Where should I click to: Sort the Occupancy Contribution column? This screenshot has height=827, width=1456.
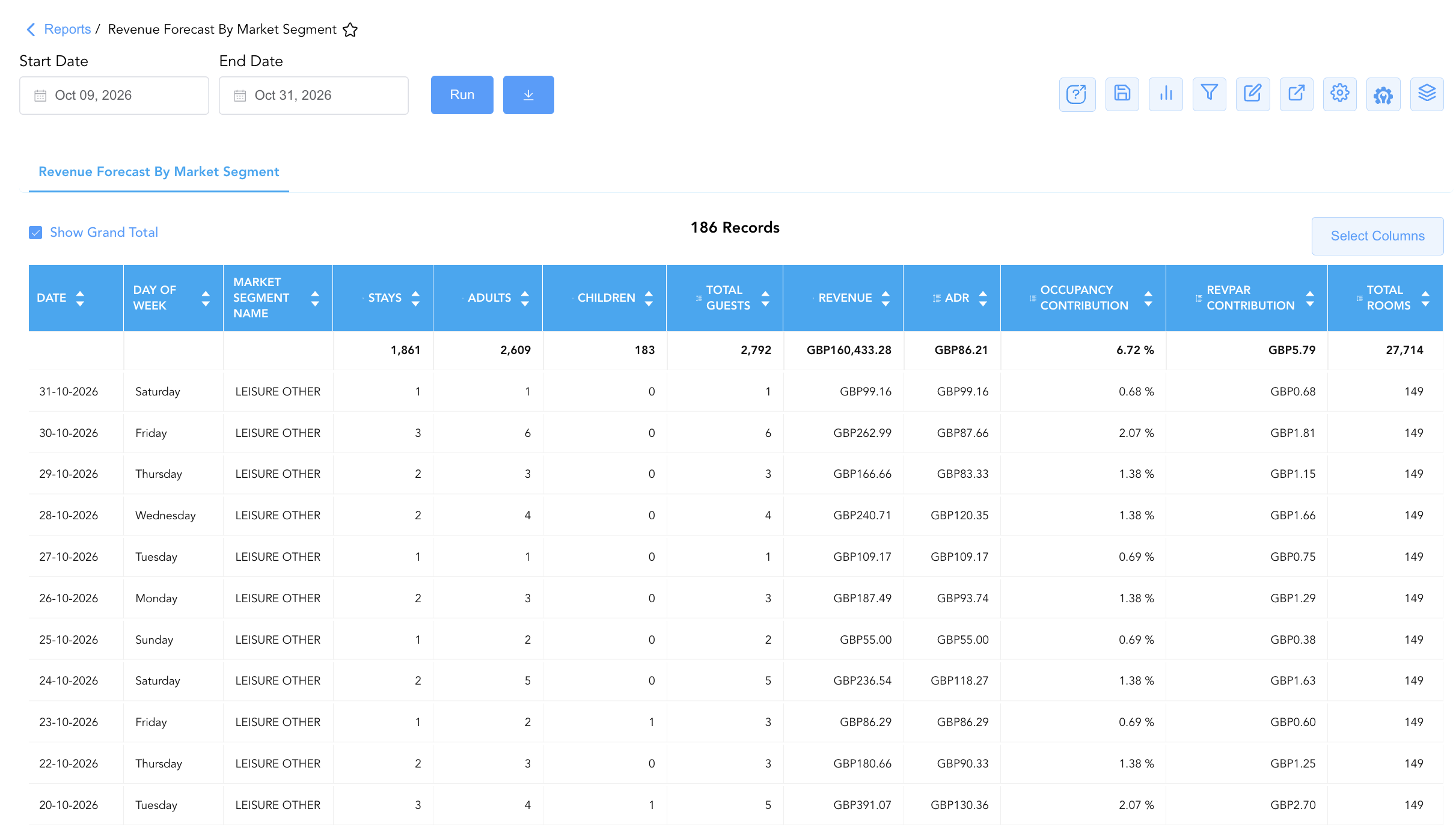[x=1148, y=298]
